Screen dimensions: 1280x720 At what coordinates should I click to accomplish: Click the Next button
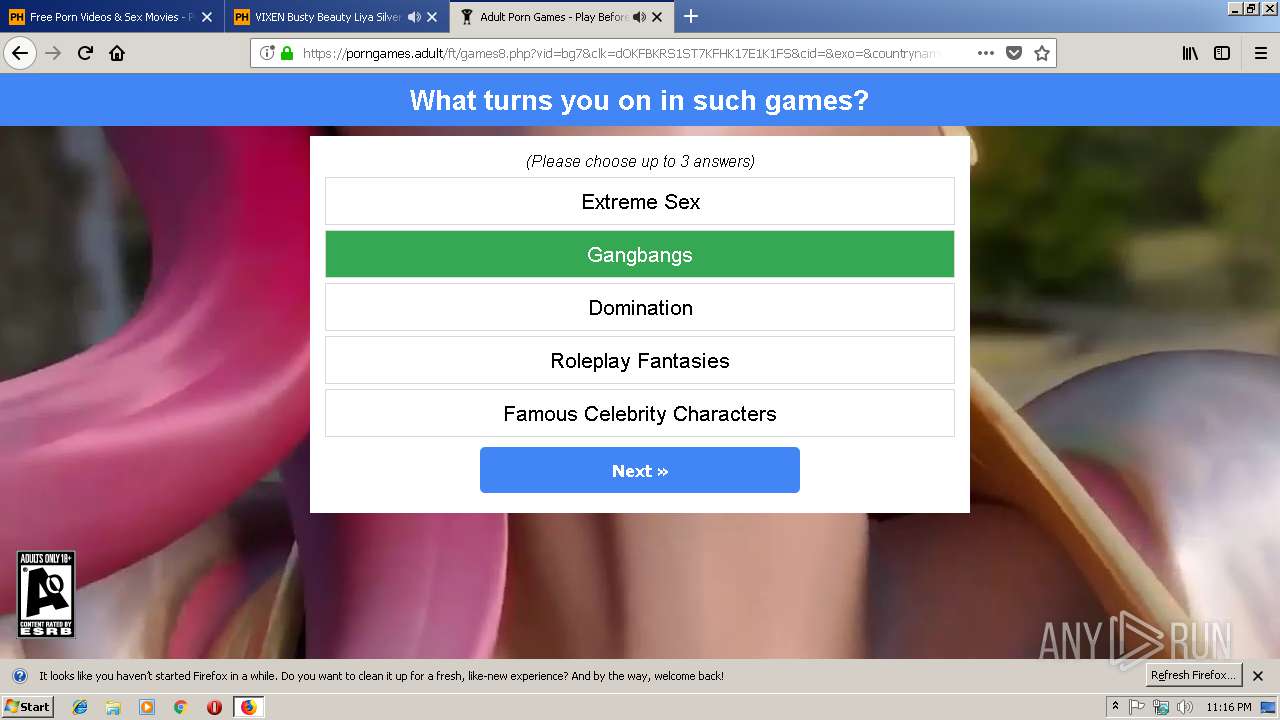(640, 470)
